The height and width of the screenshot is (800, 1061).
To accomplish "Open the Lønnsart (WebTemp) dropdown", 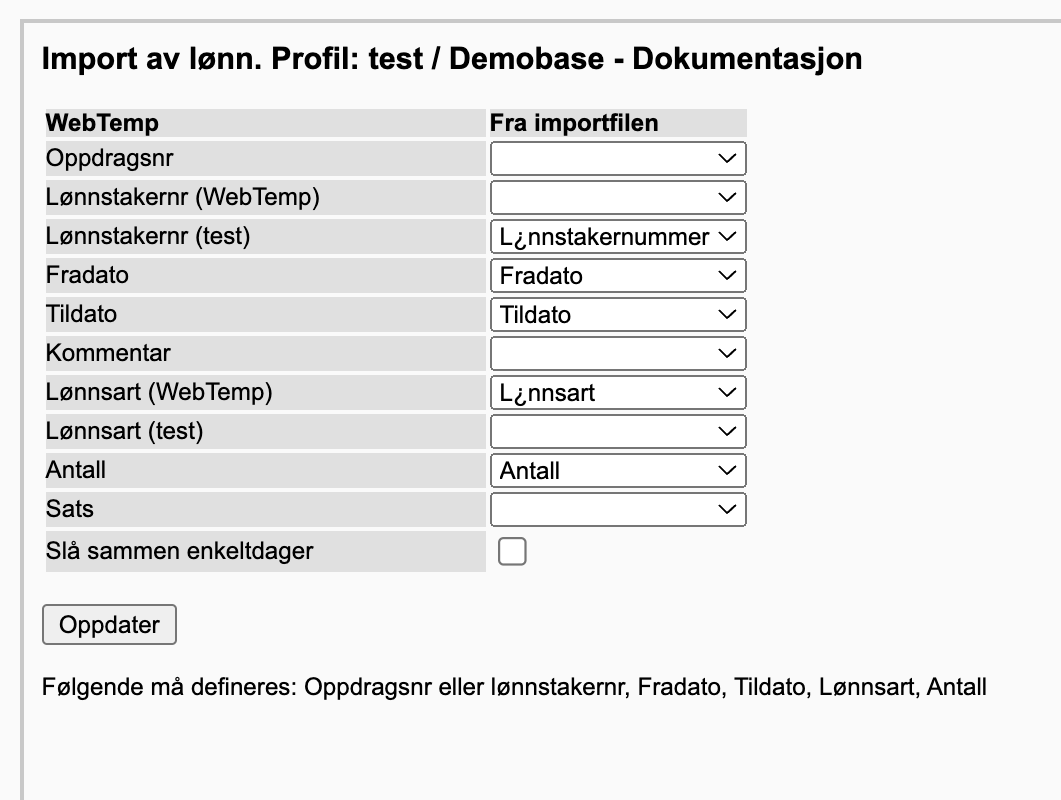I will click(618, 393).
